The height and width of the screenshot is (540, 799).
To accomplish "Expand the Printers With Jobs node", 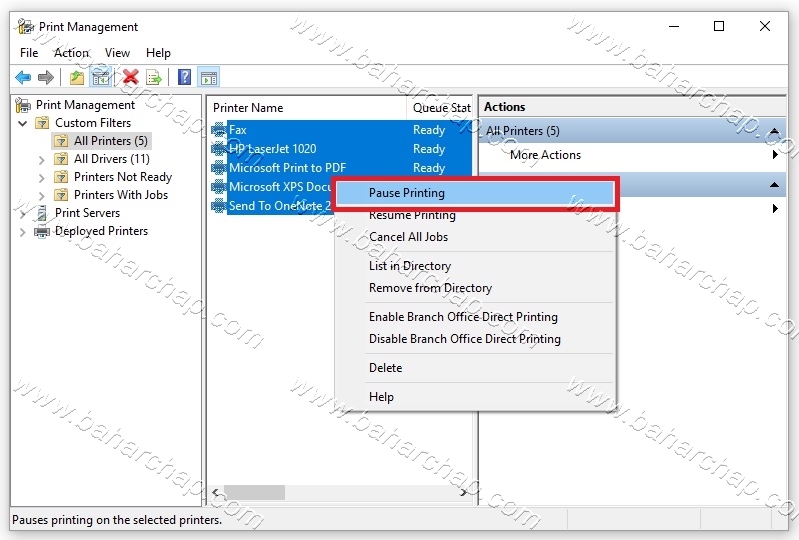I will 42,195.
